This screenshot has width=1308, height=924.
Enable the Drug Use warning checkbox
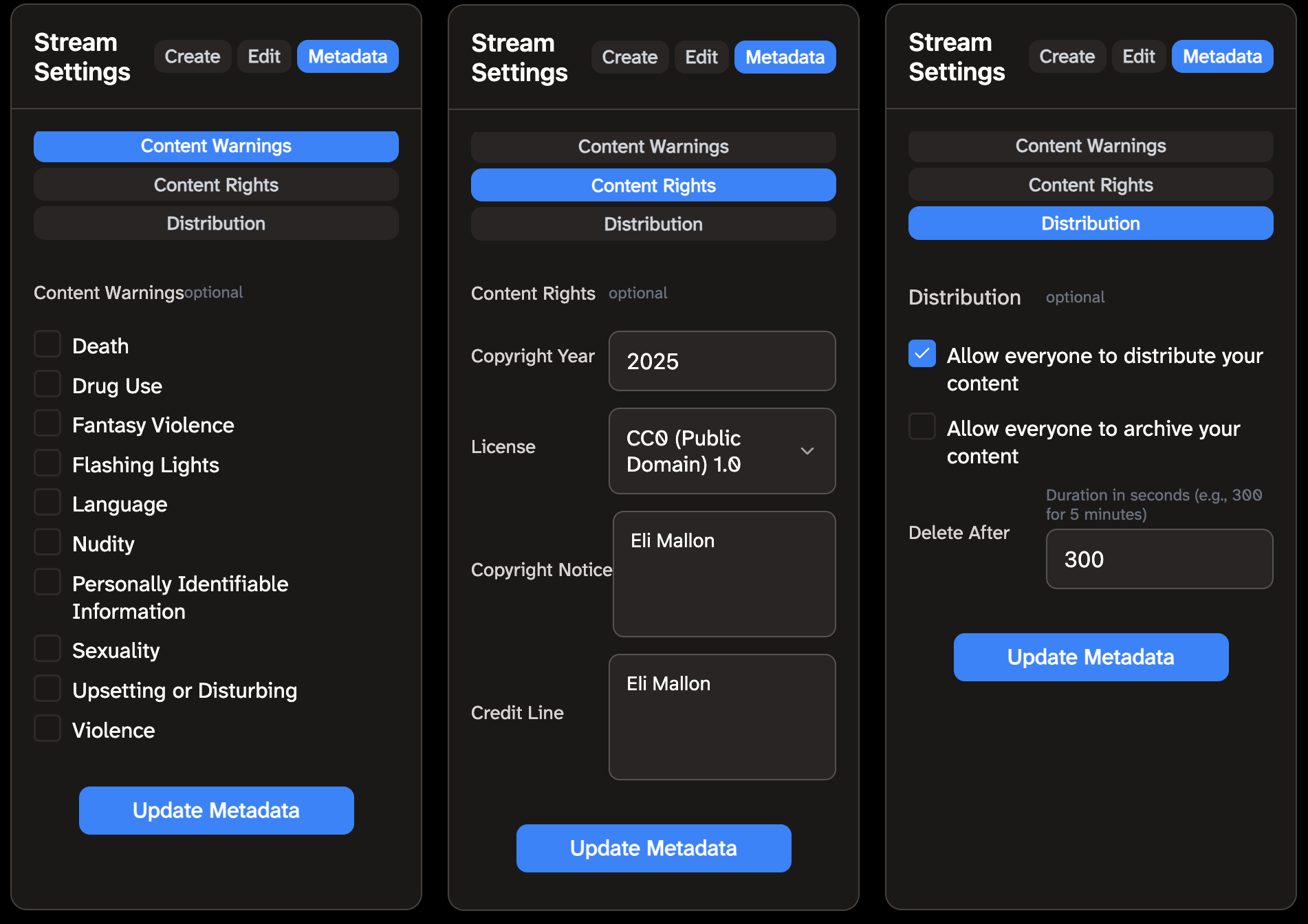pyautogui.click(x=47, y=384)
